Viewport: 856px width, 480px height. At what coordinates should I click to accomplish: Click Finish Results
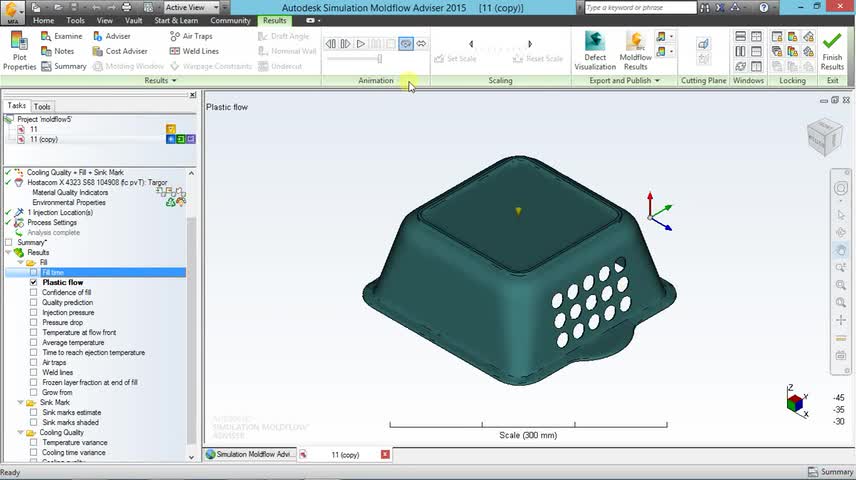(832, 51)
